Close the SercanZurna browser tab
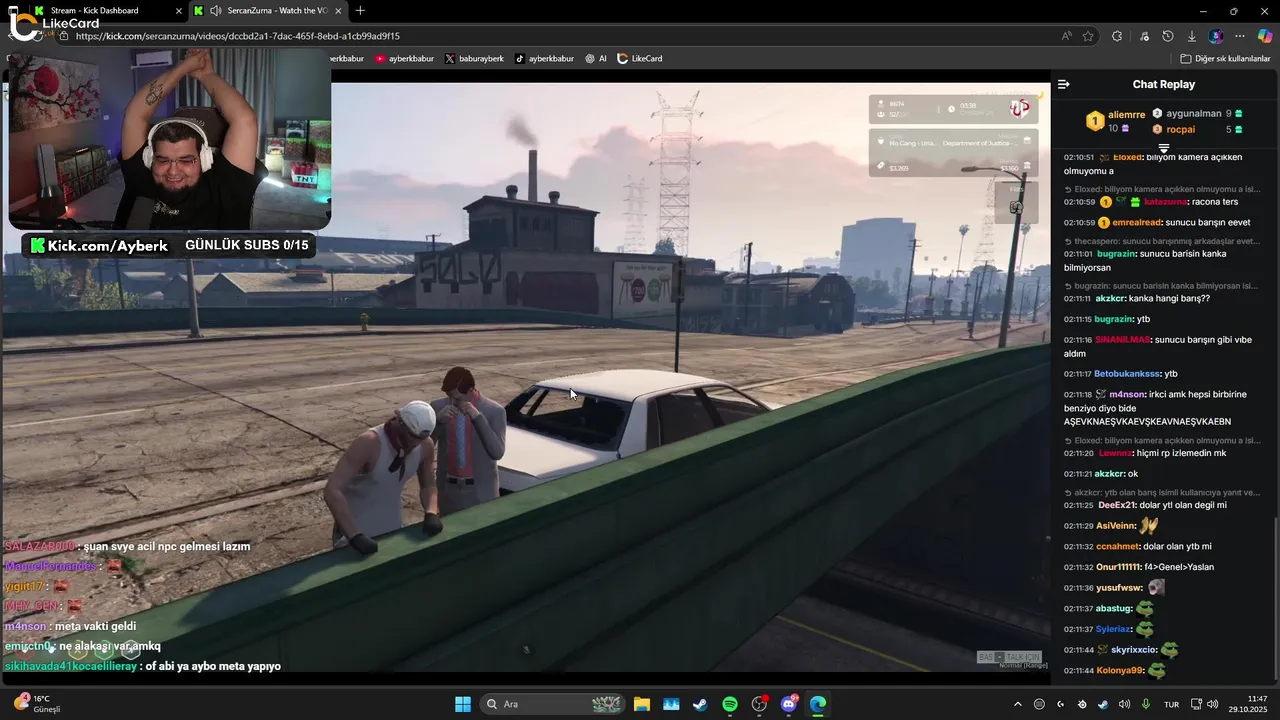 pos(337,11)
